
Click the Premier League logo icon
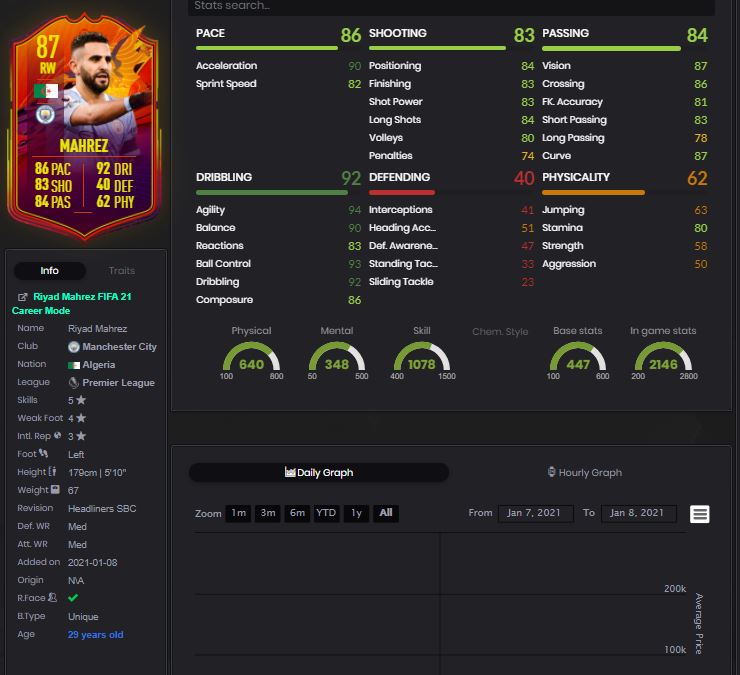pos(74,383)
